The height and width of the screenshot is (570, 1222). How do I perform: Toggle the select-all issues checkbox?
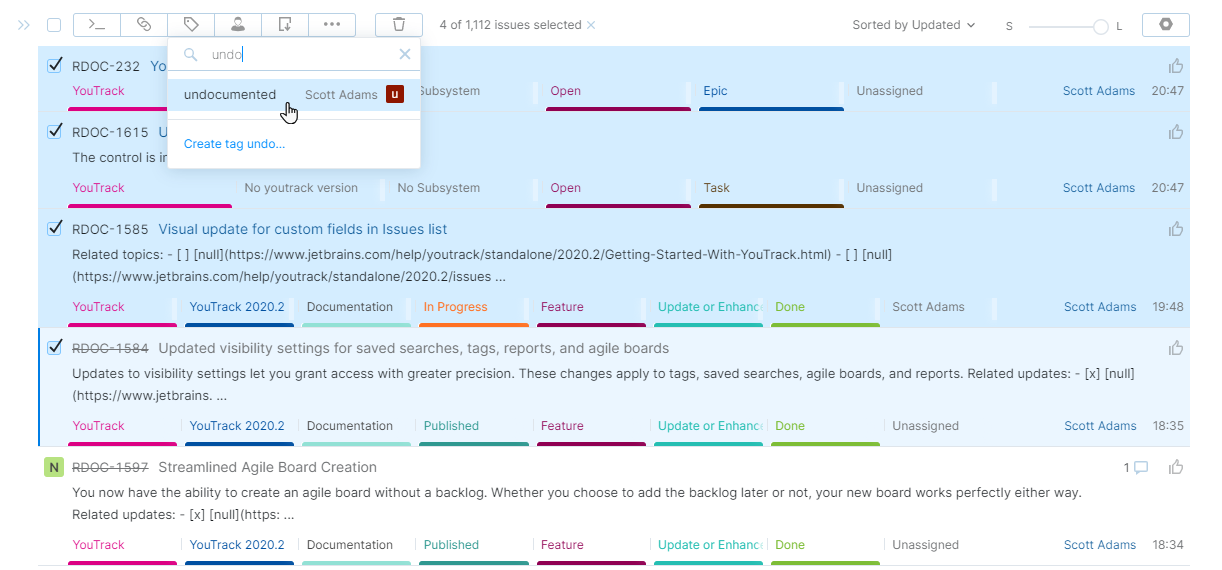point(54,25)
